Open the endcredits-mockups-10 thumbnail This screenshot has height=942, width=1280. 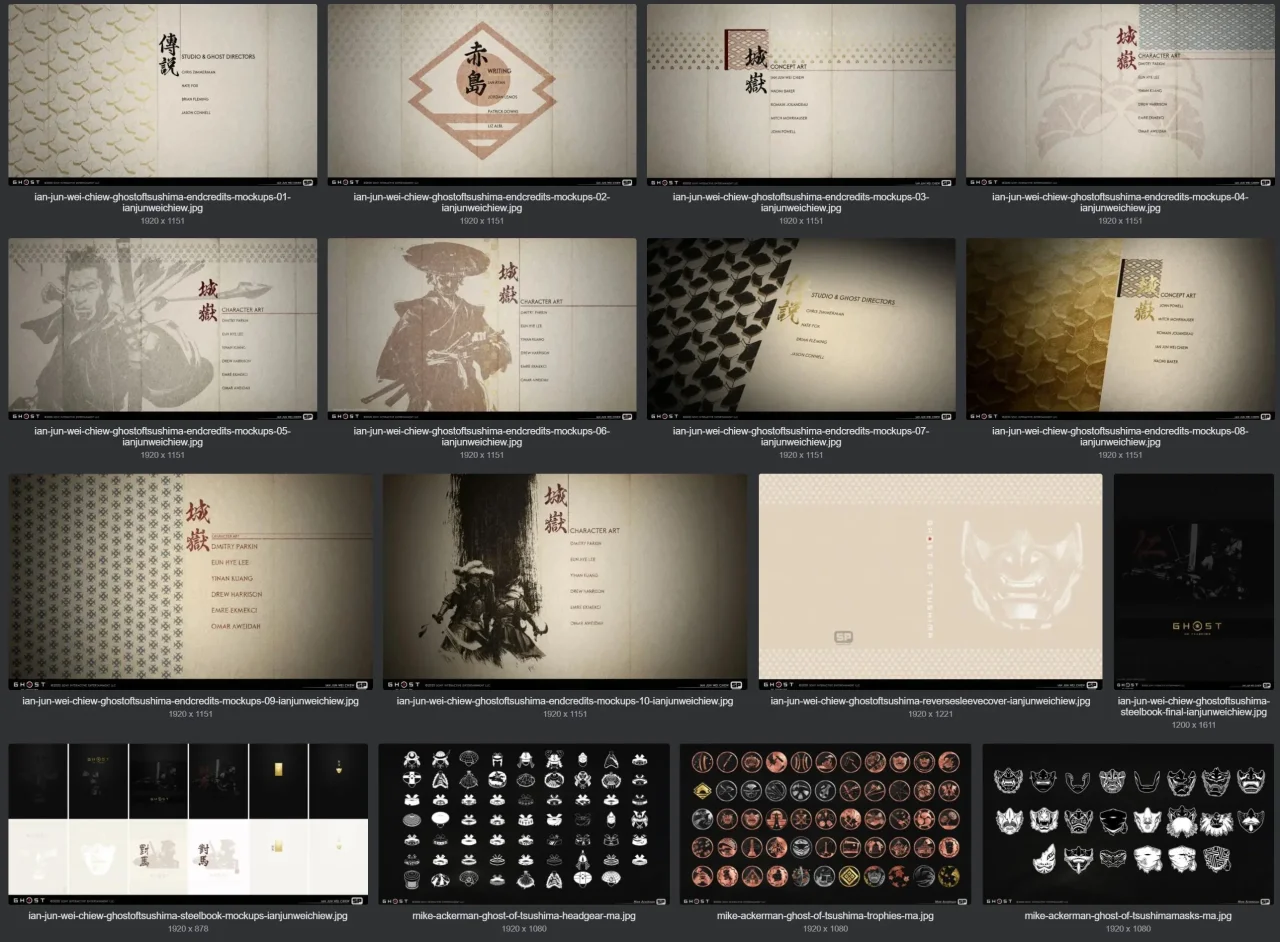tap(565, 582)
